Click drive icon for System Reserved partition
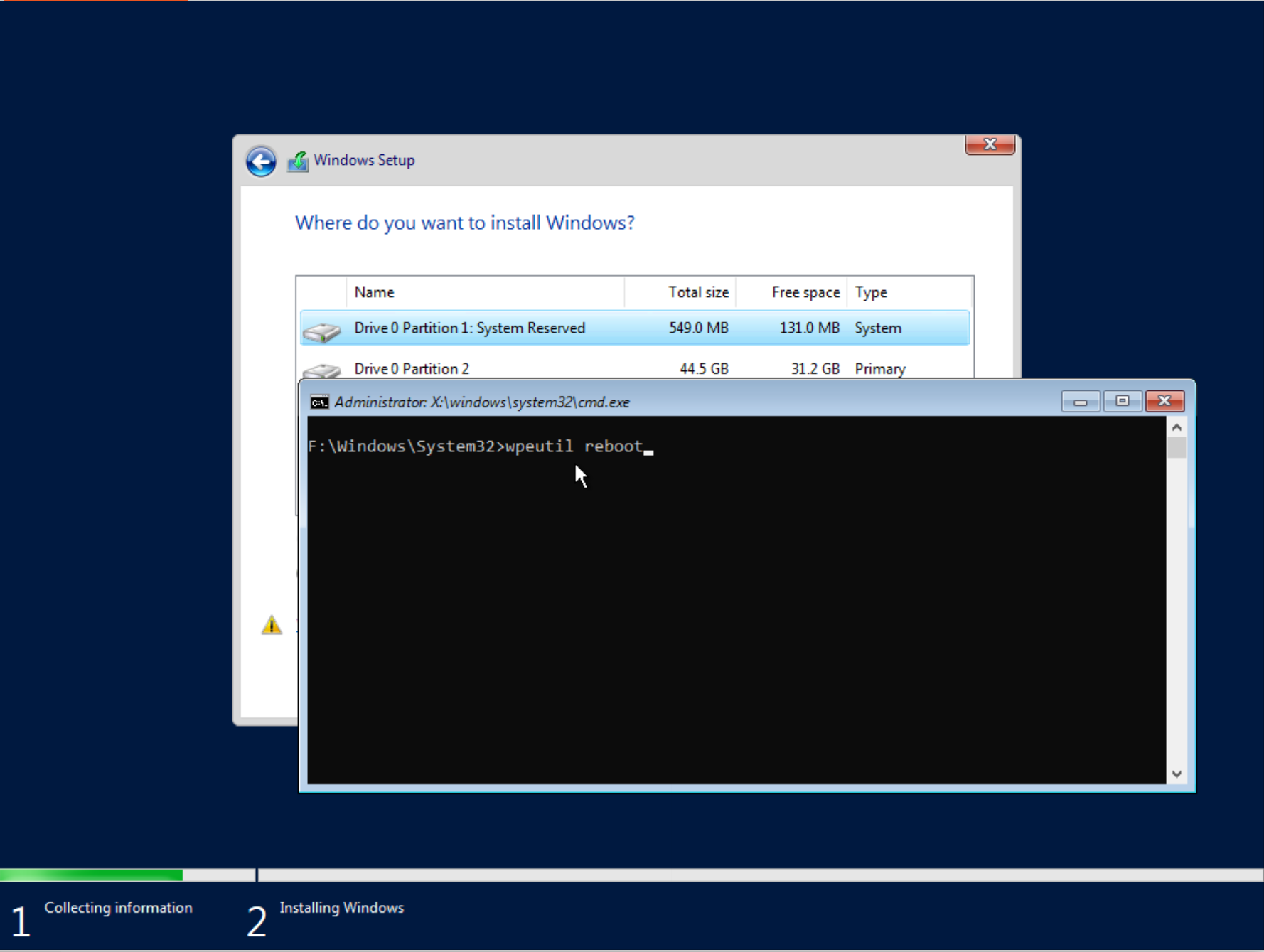The image size is (1264, 952). (x=322, y=331)
